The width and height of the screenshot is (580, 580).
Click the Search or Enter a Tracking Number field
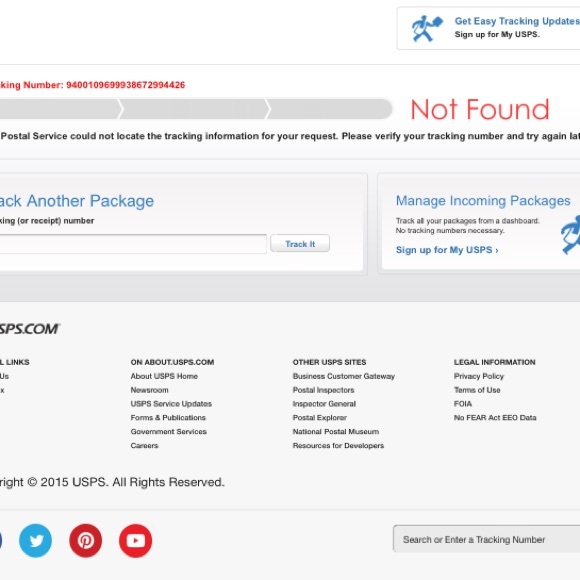(486, 539)
